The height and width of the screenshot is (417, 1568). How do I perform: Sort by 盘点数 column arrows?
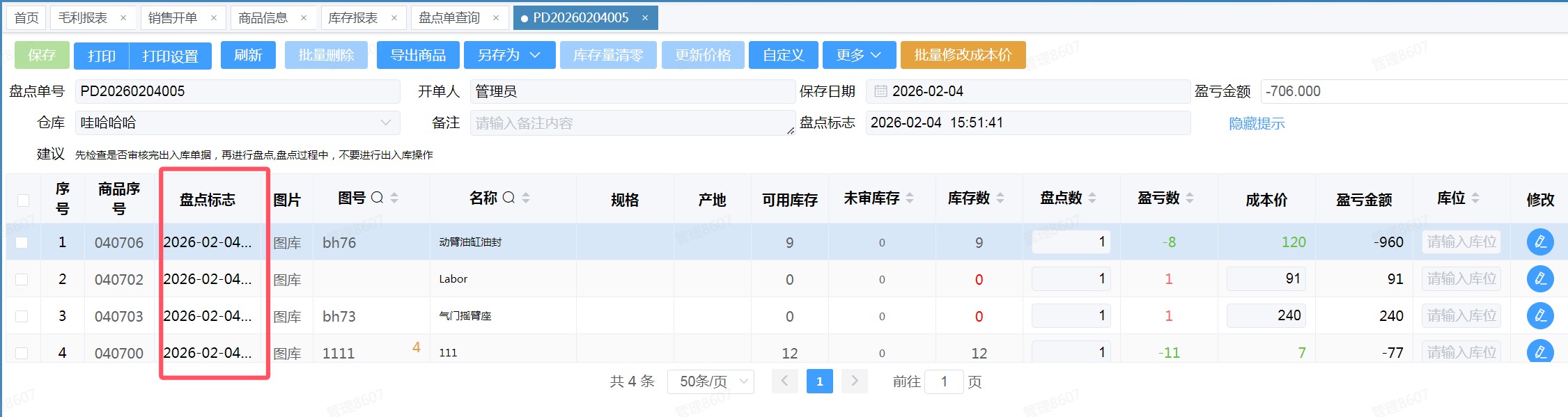(1092, 198)
